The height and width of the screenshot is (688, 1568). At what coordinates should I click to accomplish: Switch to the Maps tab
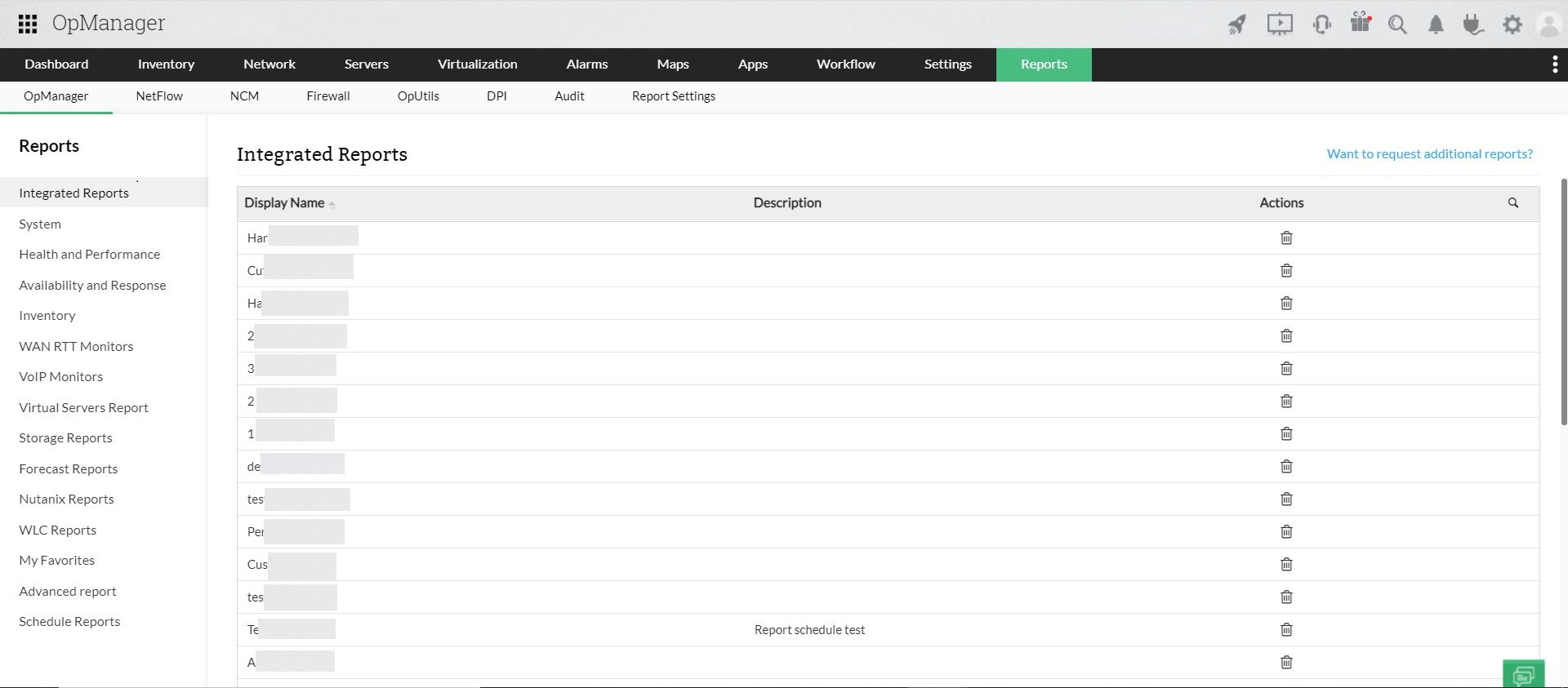point(673,64)
